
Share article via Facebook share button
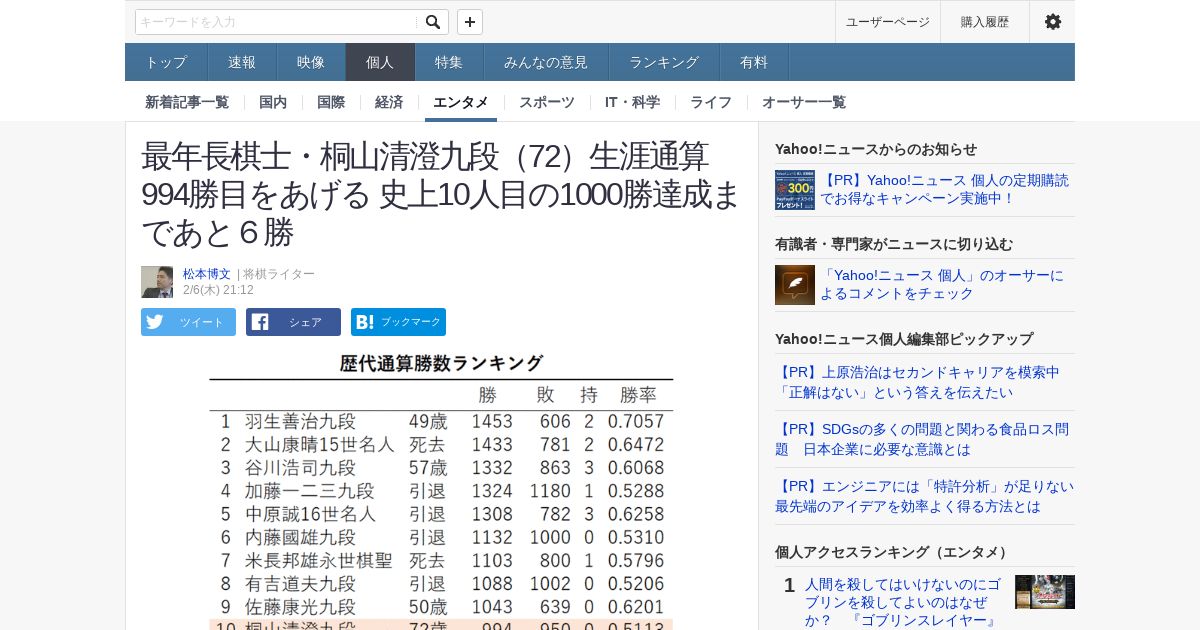coord(293,322)
